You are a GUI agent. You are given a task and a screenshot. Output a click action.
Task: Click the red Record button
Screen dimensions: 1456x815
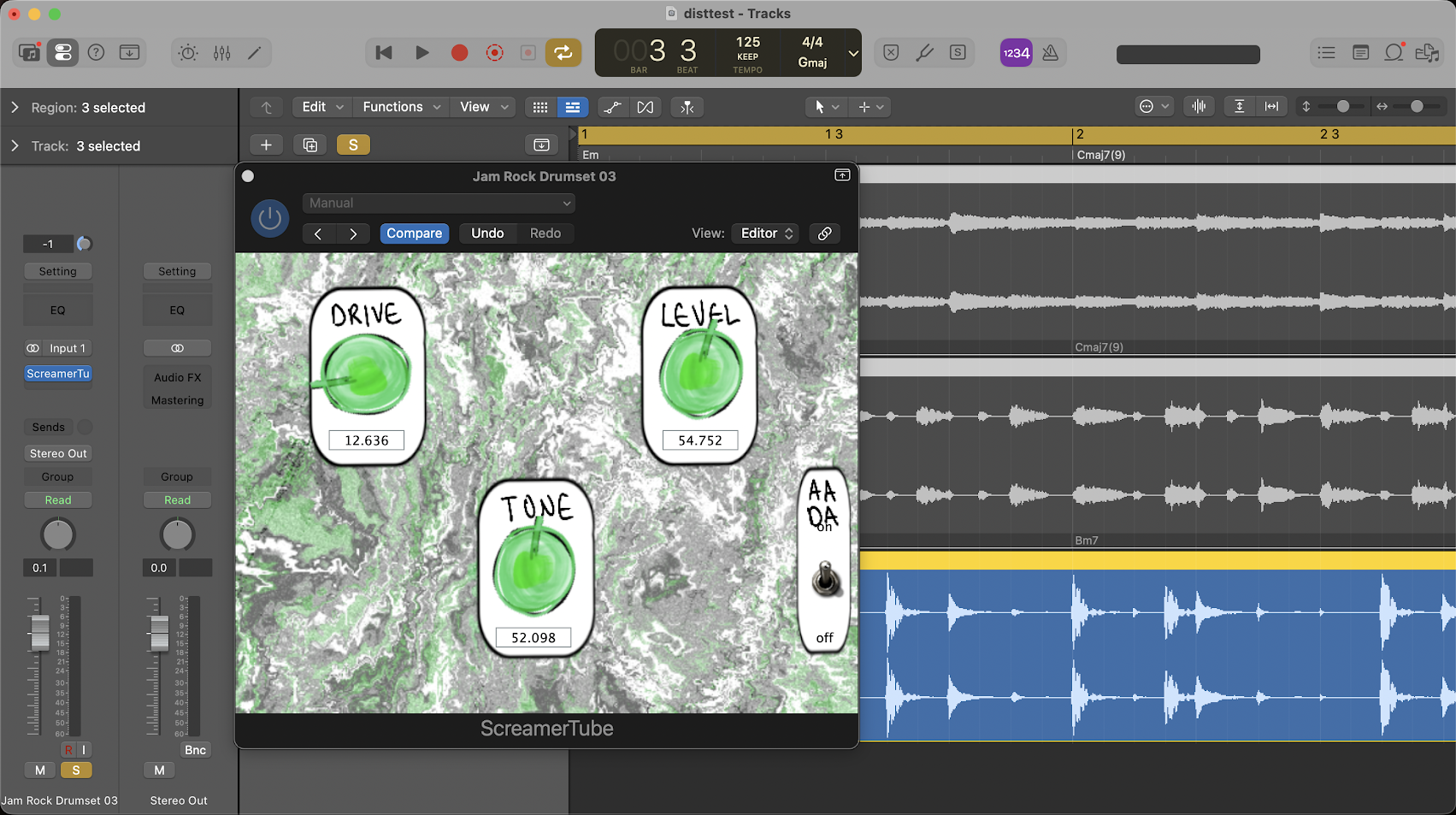pos(459,53)
